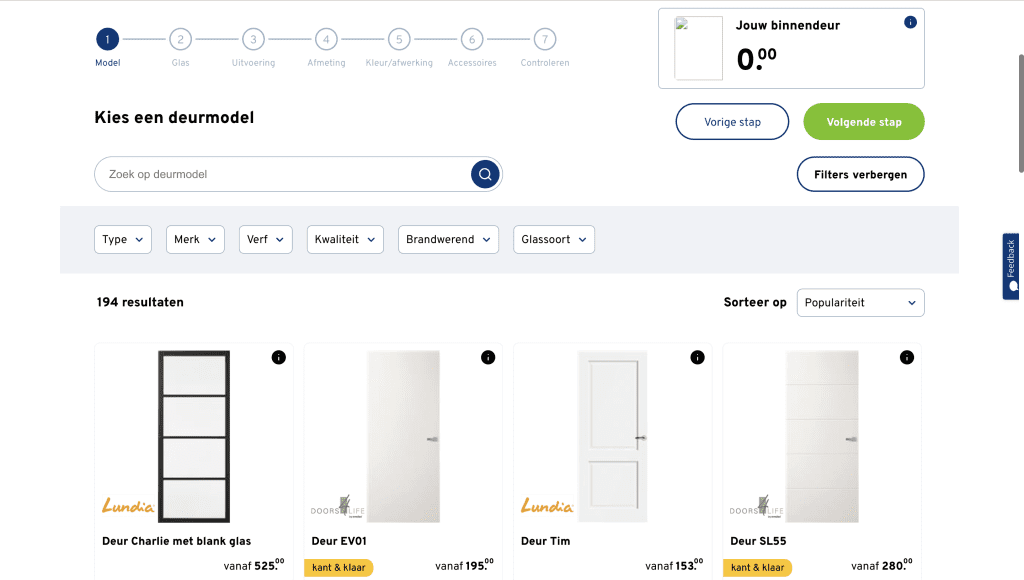Open the Populariteit sort dropdown
Screen dimensions: 1024x580
861,303
